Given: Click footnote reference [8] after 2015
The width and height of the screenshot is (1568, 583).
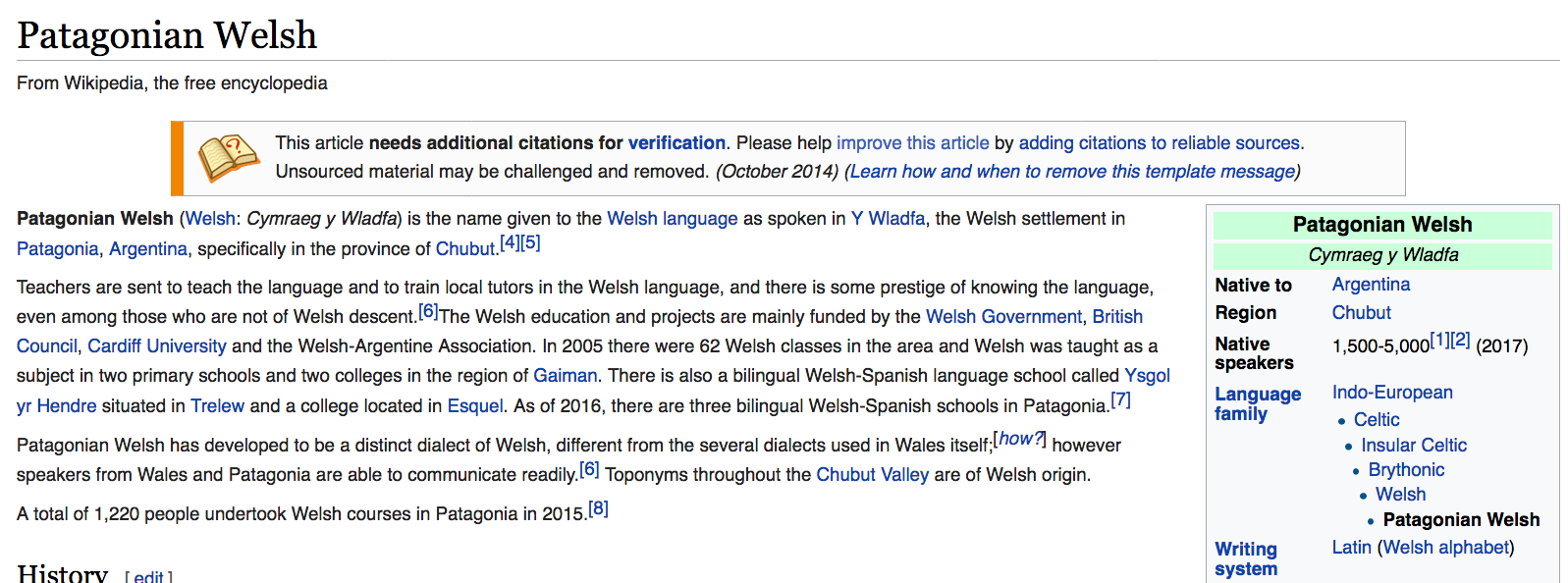Looking at the screenshot, I should click(598, 508).
